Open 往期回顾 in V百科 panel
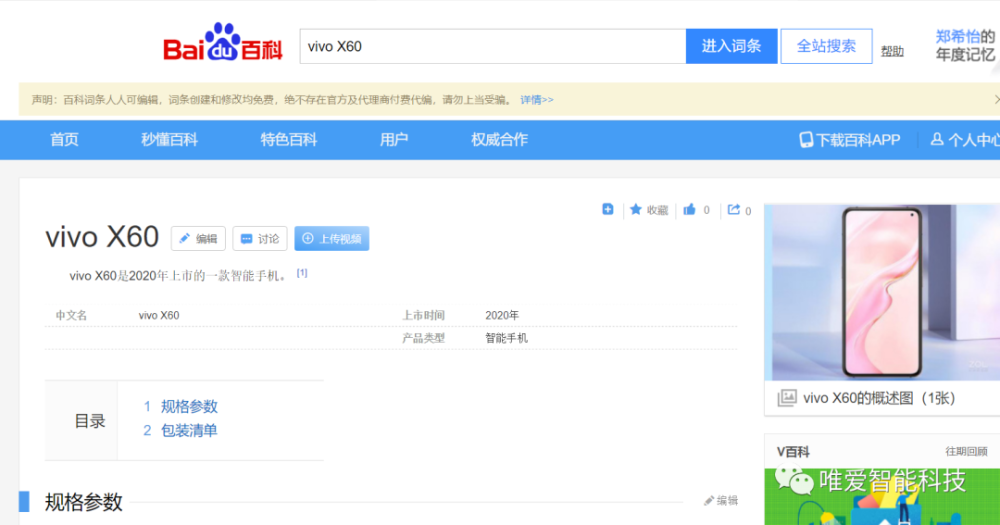This screenshot has height=525, width=1000. click(966, 452)
